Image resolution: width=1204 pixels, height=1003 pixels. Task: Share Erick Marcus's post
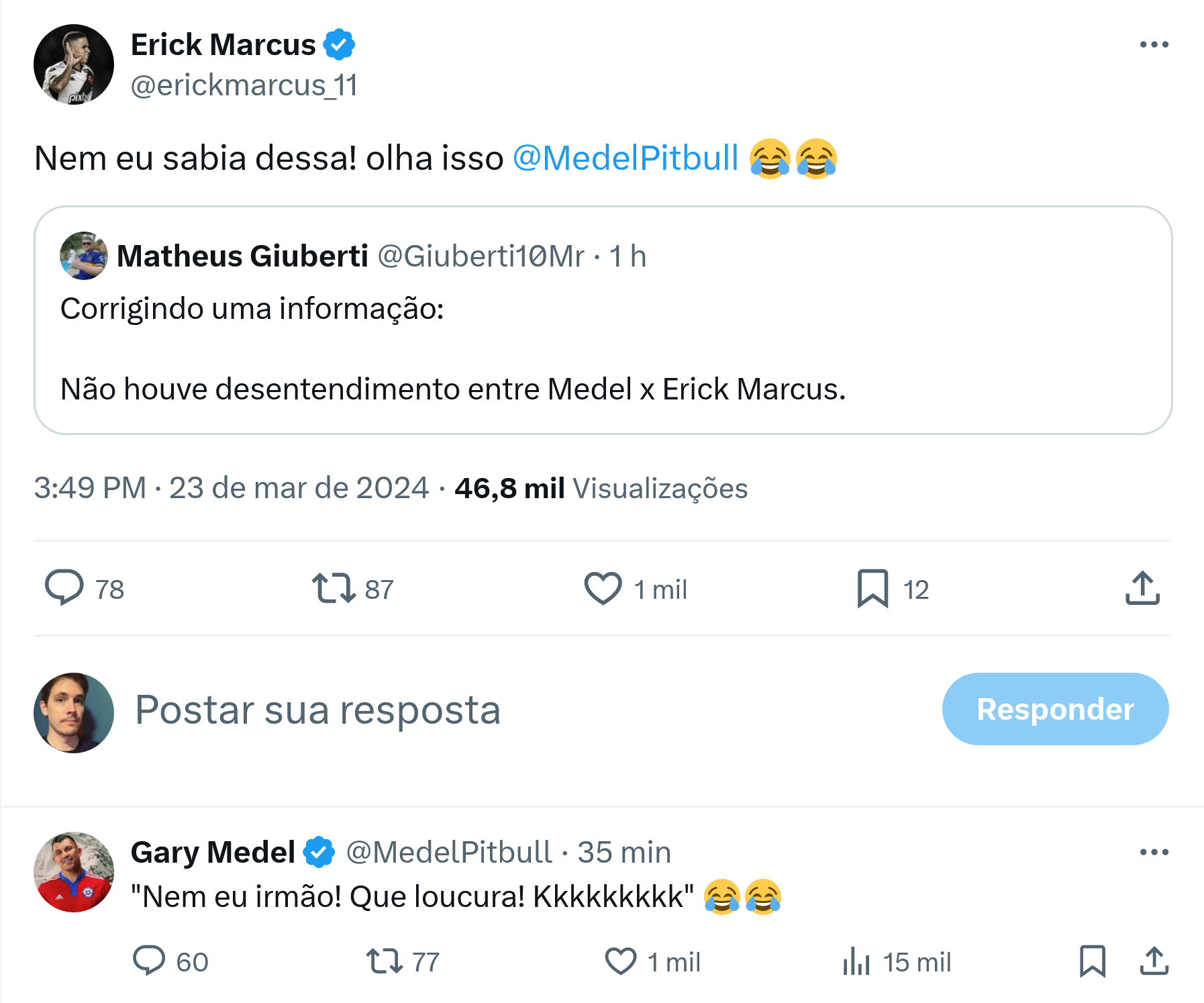coord(1142,588)
